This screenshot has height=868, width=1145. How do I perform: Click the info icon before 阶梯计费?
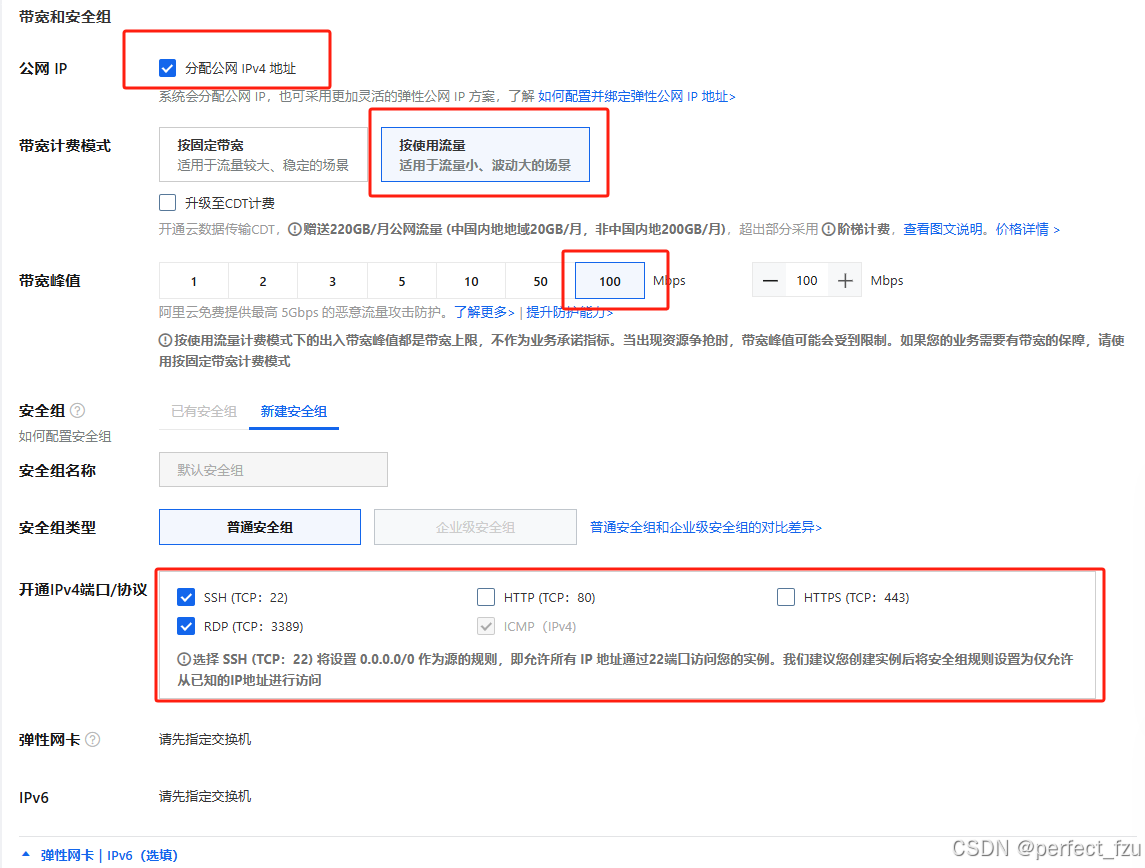tap(829, 228)
